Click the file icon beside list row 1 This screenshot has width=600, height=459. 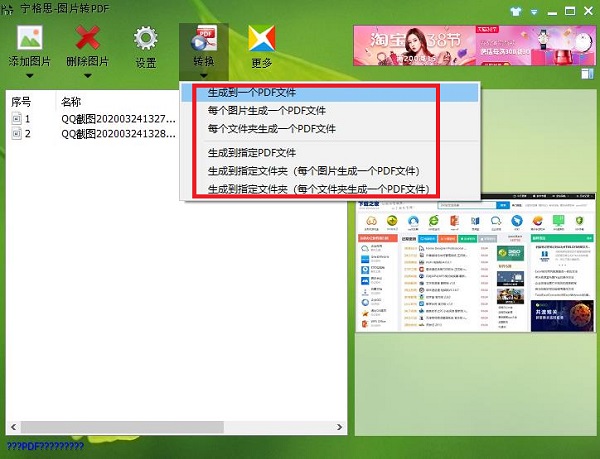[x=16, y=119]
